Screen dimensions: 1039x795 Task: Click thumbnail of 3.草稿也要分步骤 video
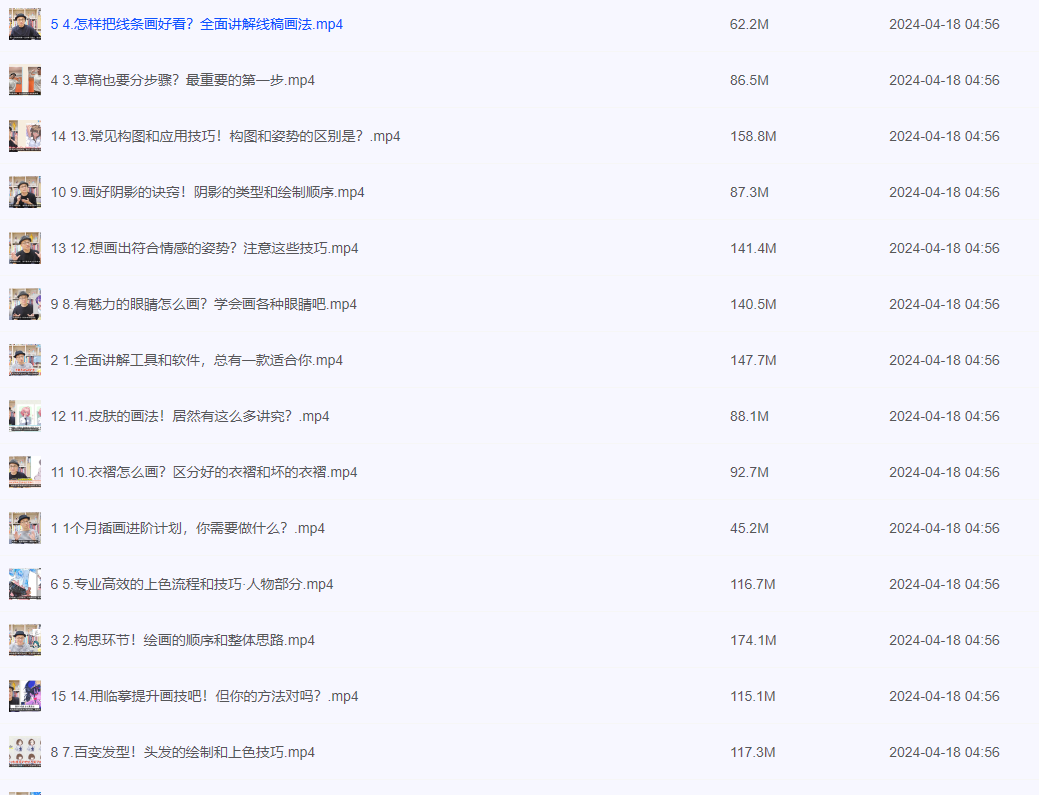pyautogui.click(x=25, y=80)
